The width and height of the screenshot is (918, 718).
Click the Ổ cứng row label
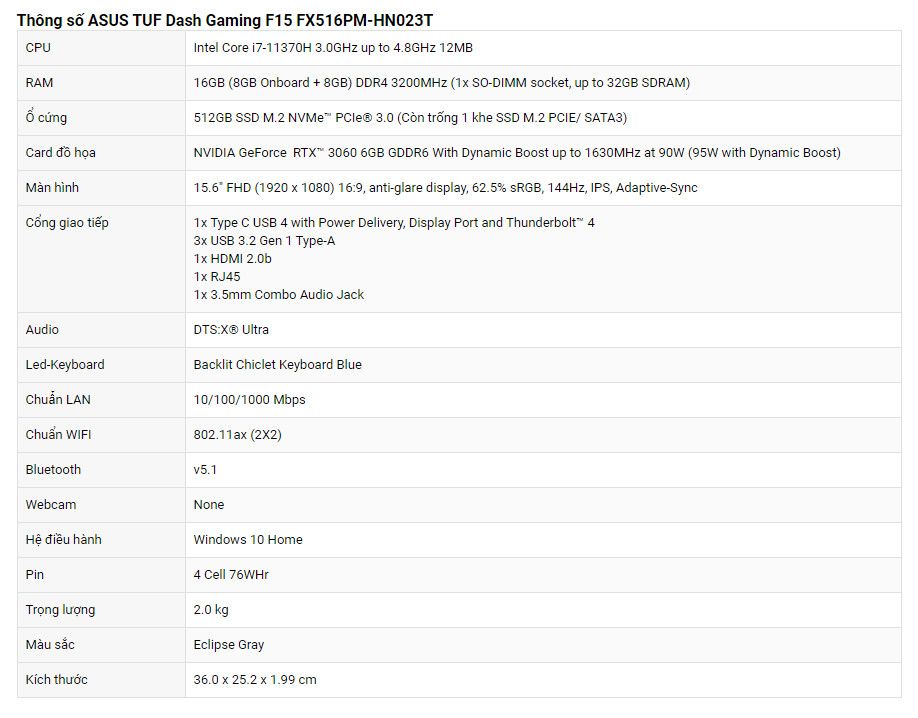46,117
